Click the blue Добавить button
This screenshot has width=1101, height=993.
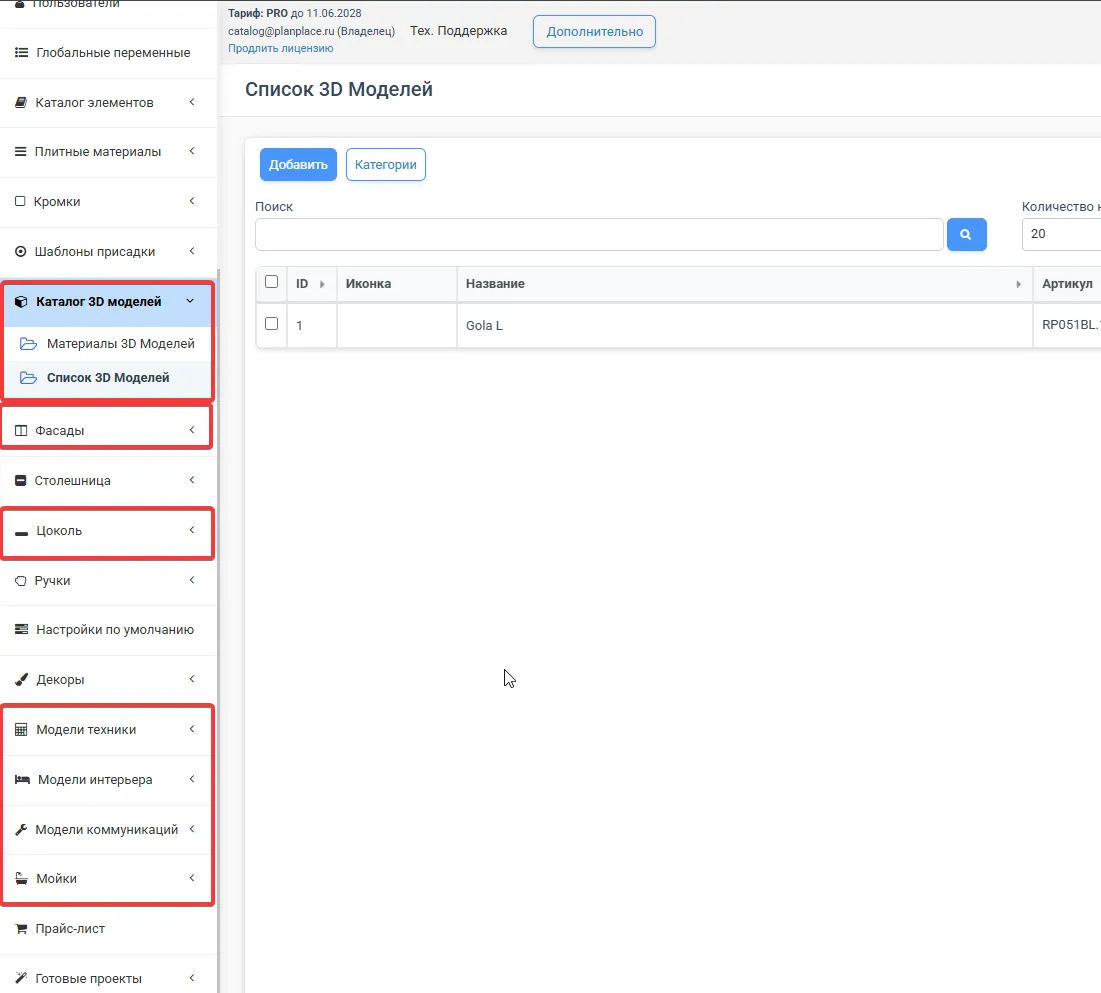[298, 164]
